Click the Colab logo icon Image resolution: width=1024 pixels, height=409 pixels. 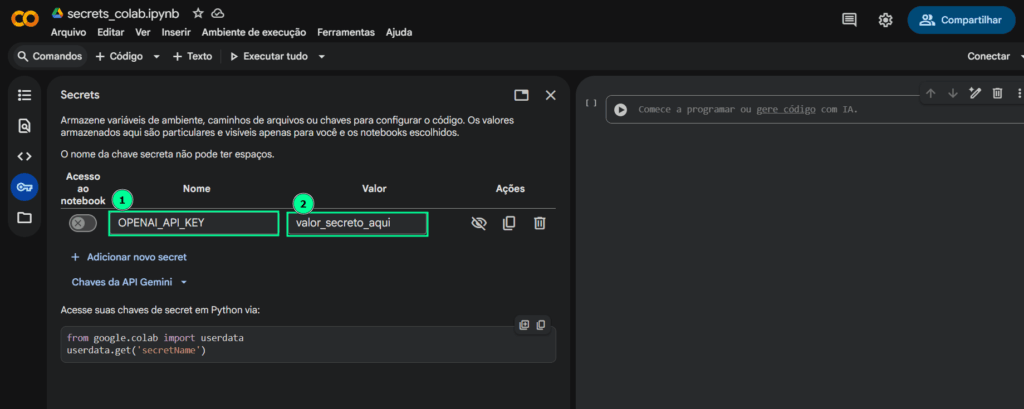[25, 20]
